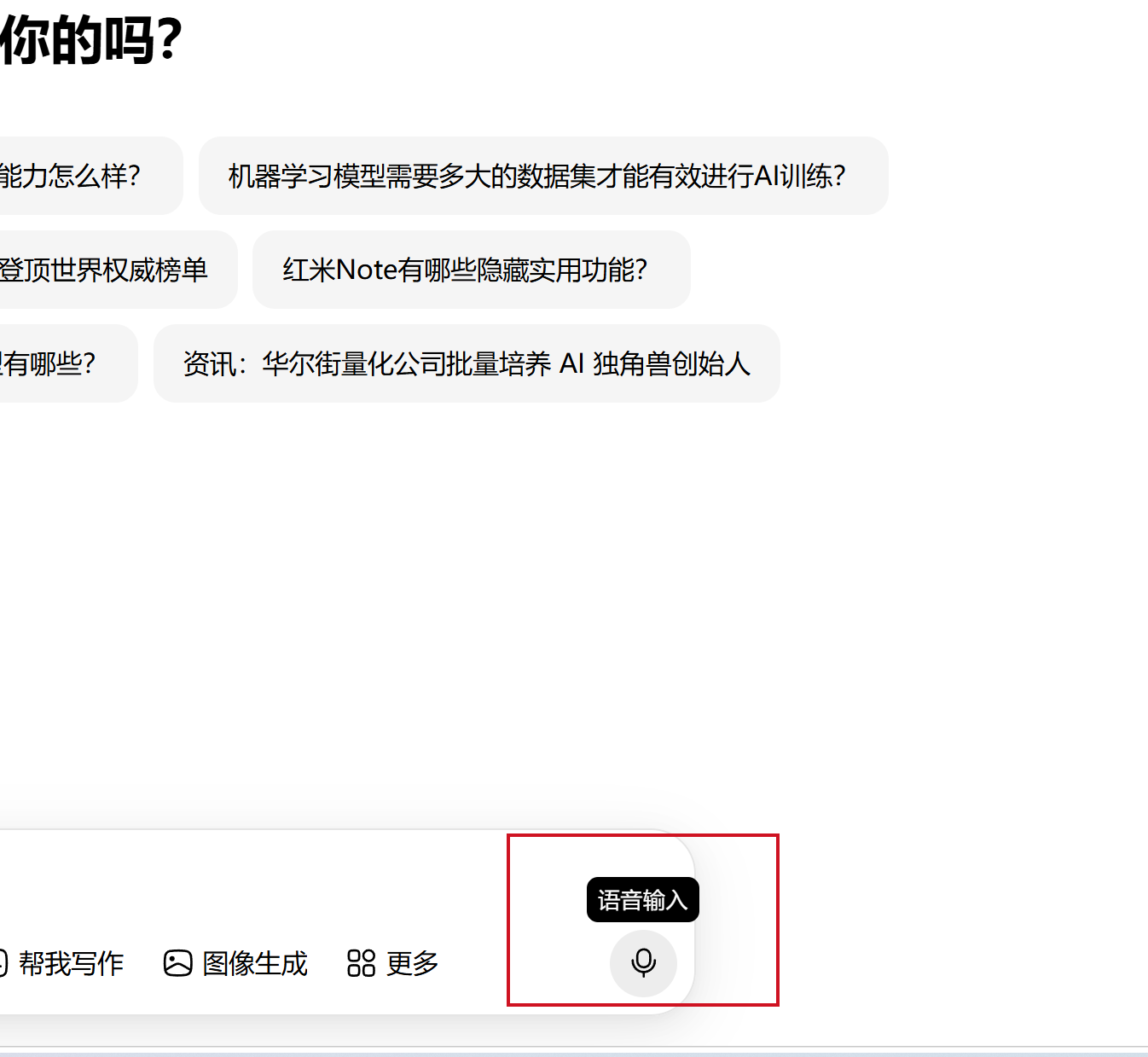
Task: Expand the 更多 options label
Action: 412,963
